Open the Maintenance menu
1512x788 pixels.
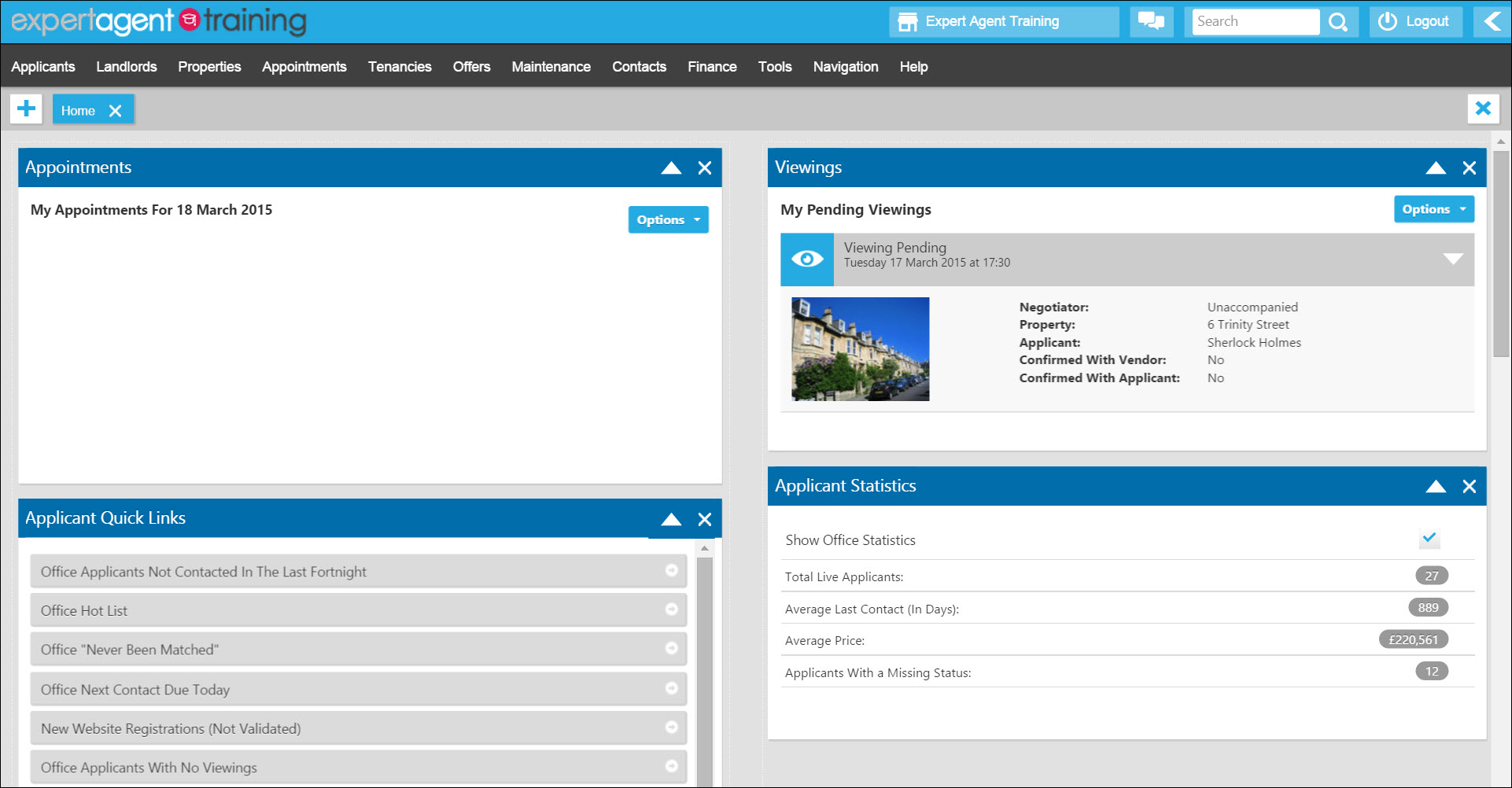coord(551,67)
